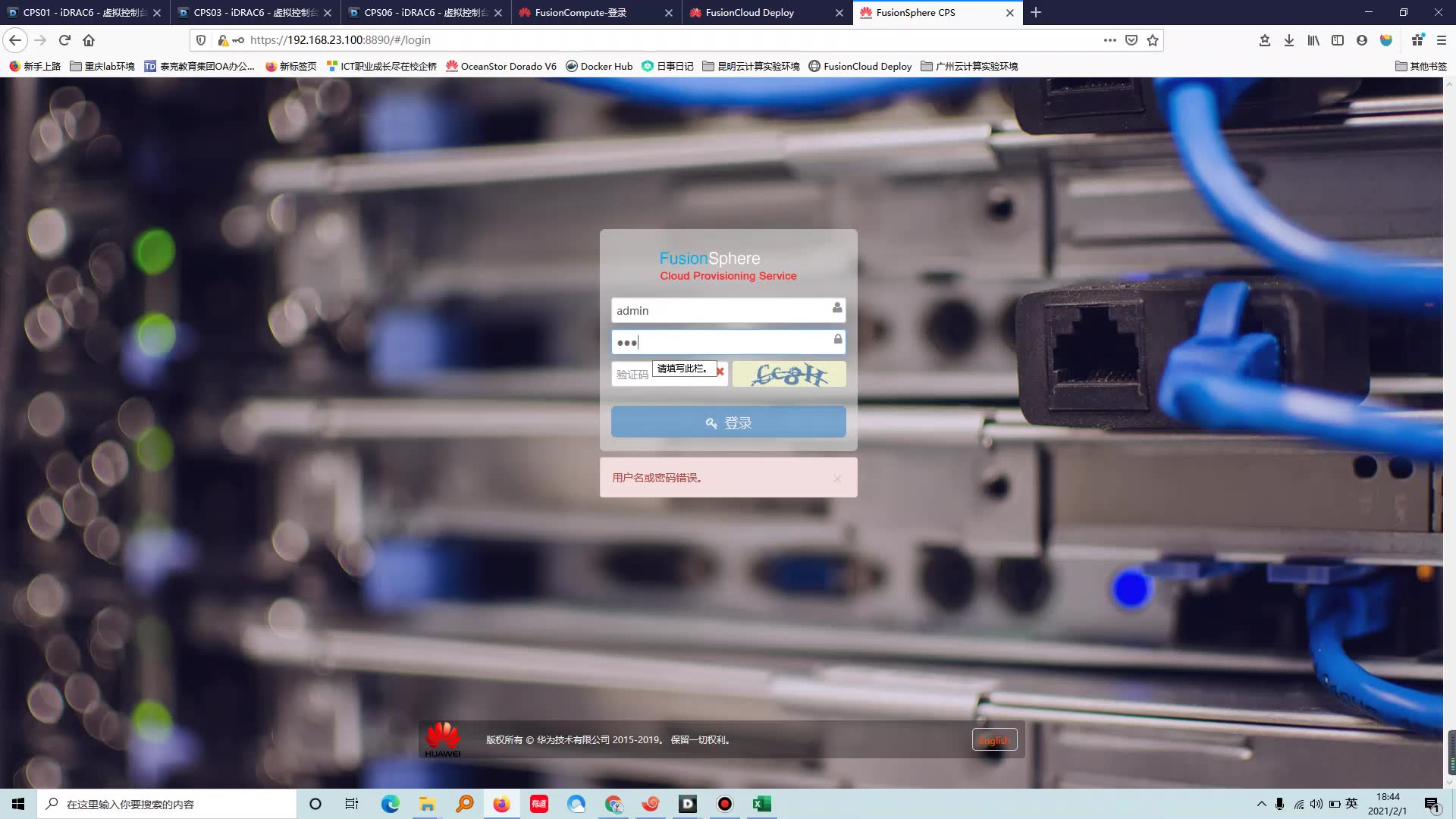Launch Microsoft Edge from taskbar

390,804
